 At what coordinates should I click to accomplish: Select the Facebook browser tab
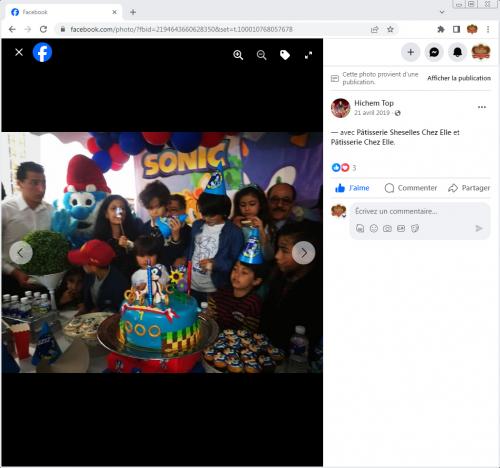point(63,12)
